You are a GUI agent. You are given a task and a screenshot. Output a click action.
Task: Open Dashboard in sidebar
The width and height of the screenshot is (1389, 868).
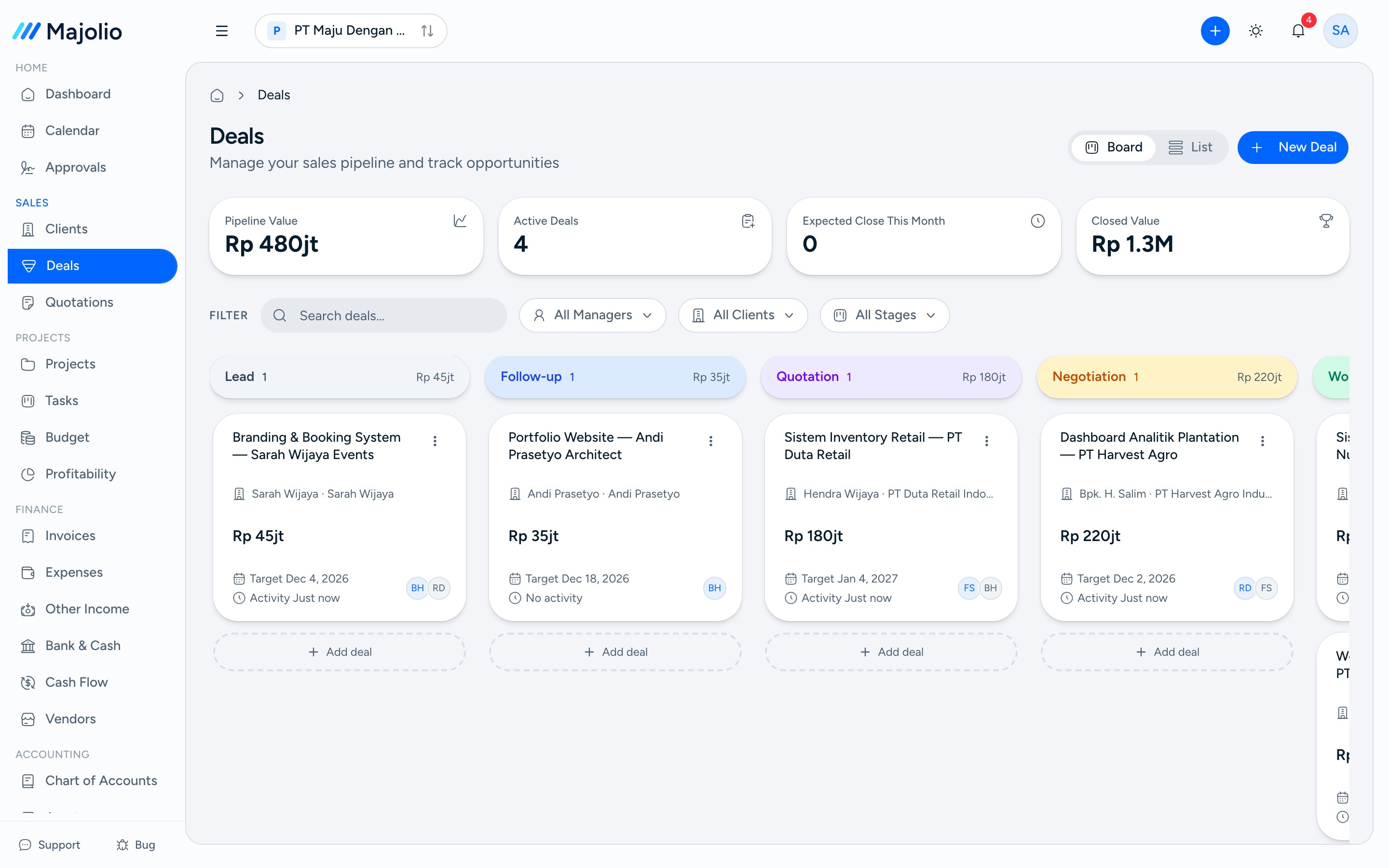tap(92, 94)
